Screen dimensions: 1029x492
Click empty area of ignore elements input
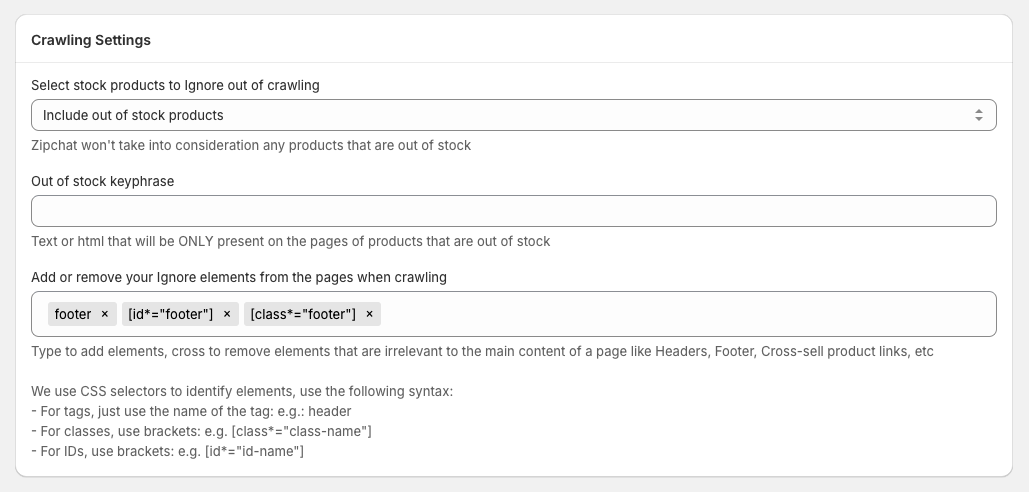[680, 314]
